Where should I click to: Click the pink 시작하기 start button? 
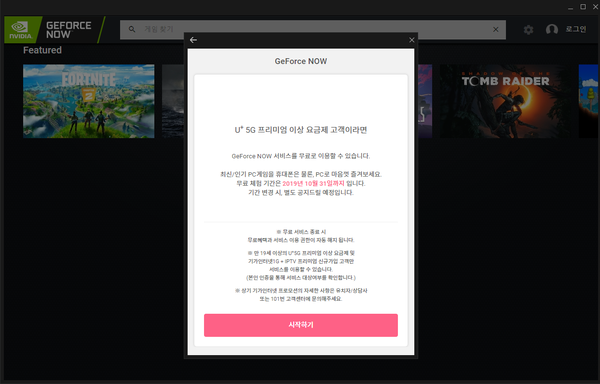click(x=301, y=325)
